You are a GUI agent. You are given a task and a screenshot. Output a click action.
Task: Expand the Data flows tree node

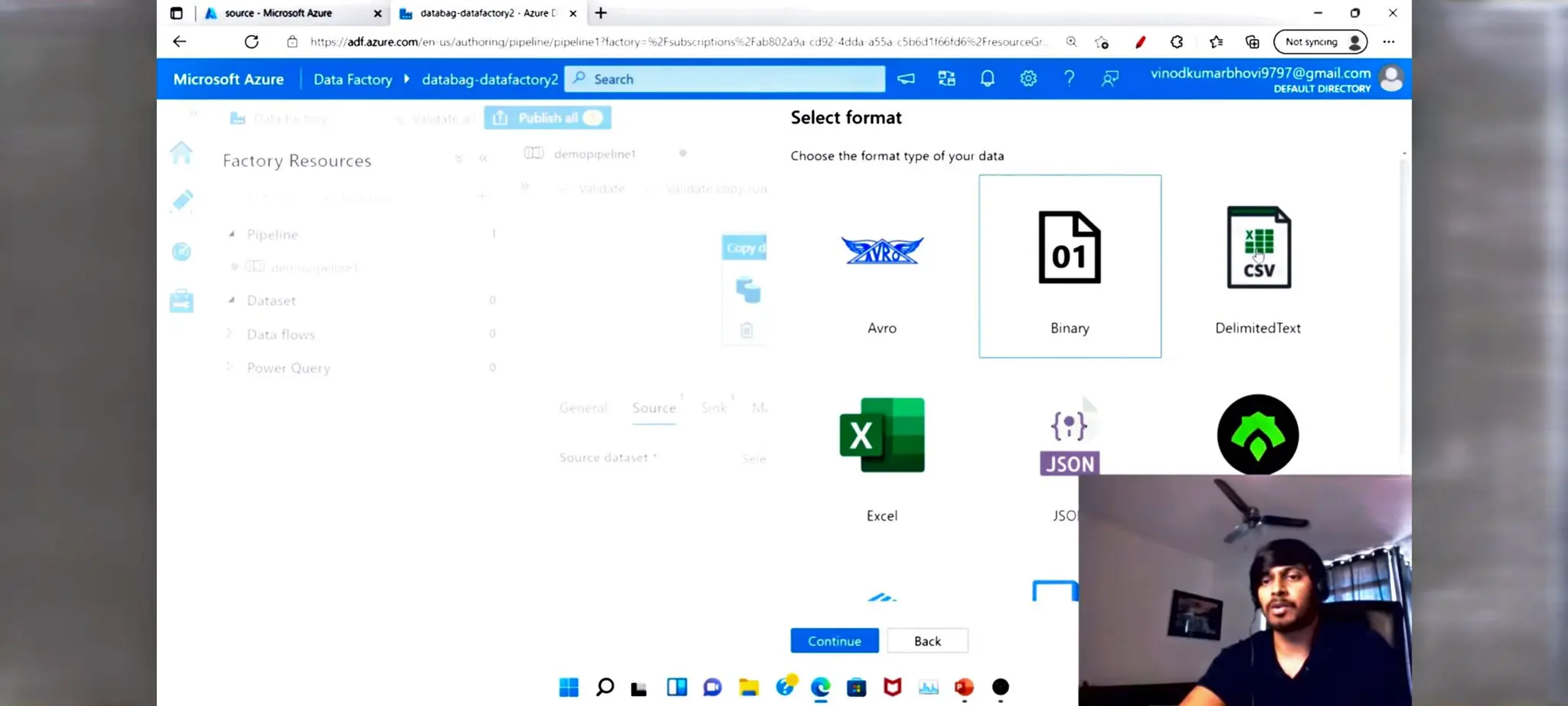tap(230, 334)
